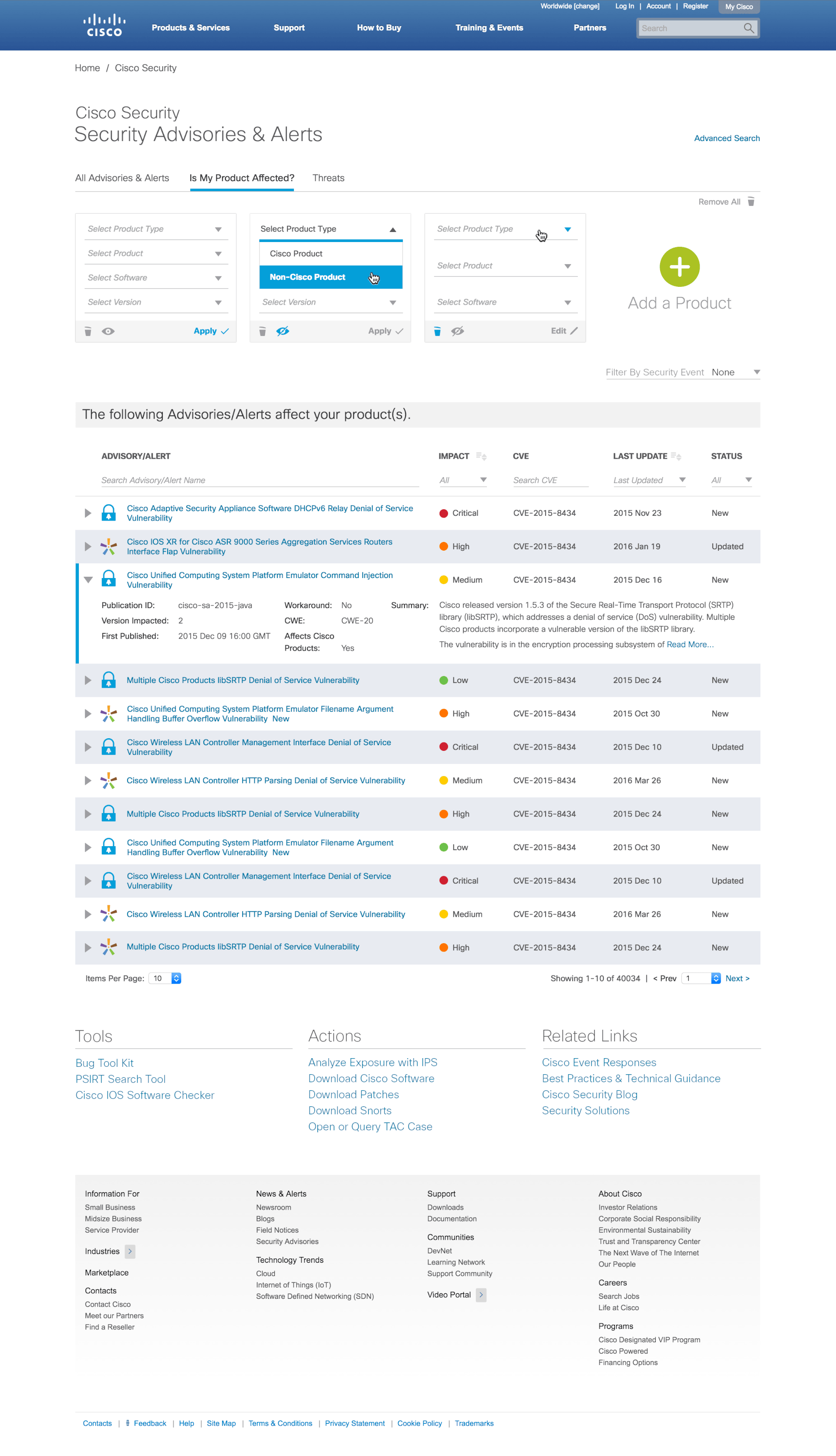
Task: Toggle eye visibility in first product card
Action: pos(108,331)
